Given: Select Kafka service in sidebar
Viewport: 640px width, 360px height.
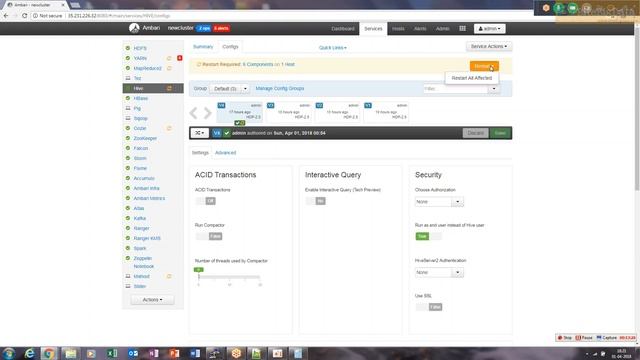Looking at the screenshot, I should (x=140, y=218).
